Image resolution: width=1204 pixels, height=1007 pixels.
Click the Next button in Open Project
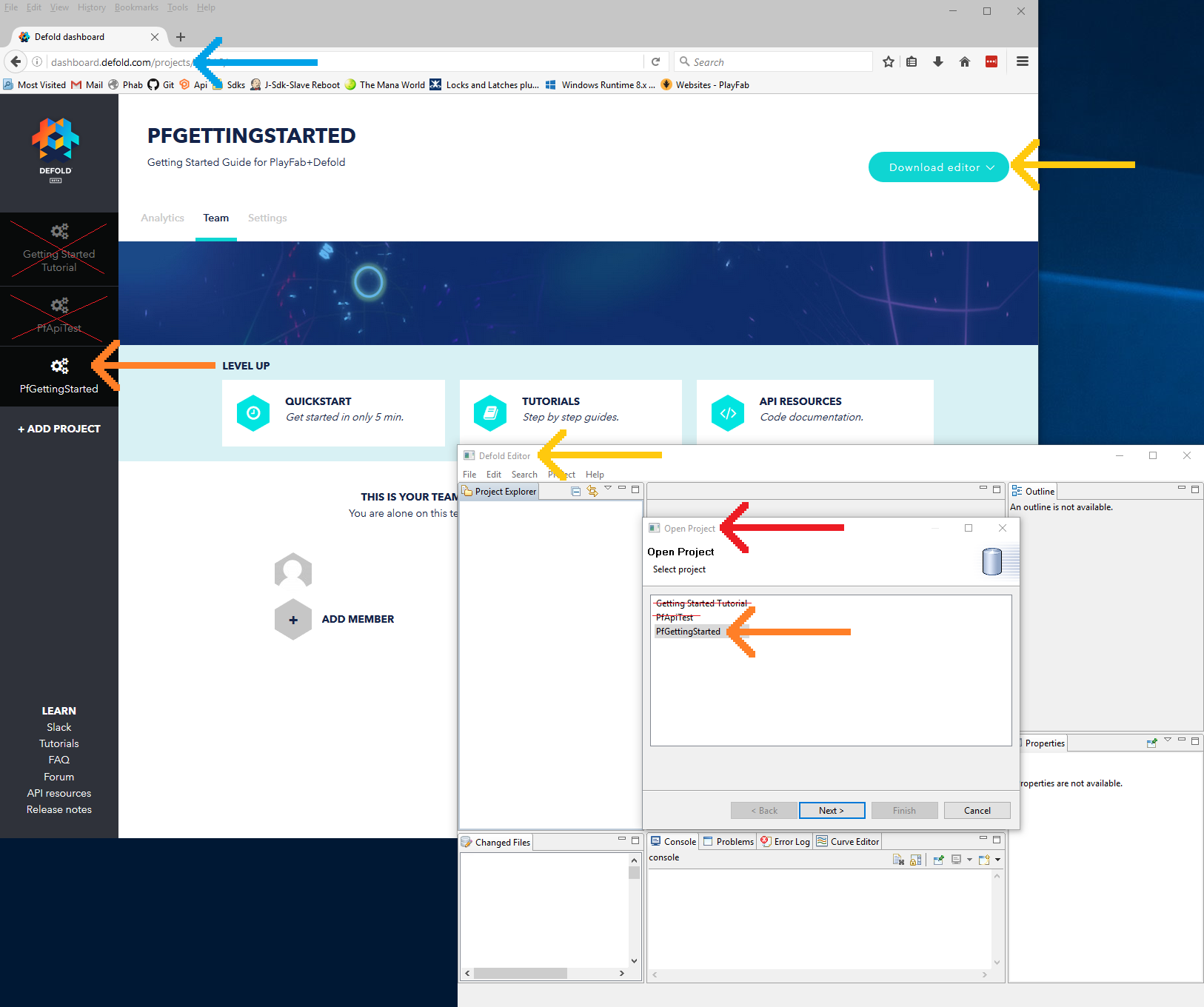(832, 811)
